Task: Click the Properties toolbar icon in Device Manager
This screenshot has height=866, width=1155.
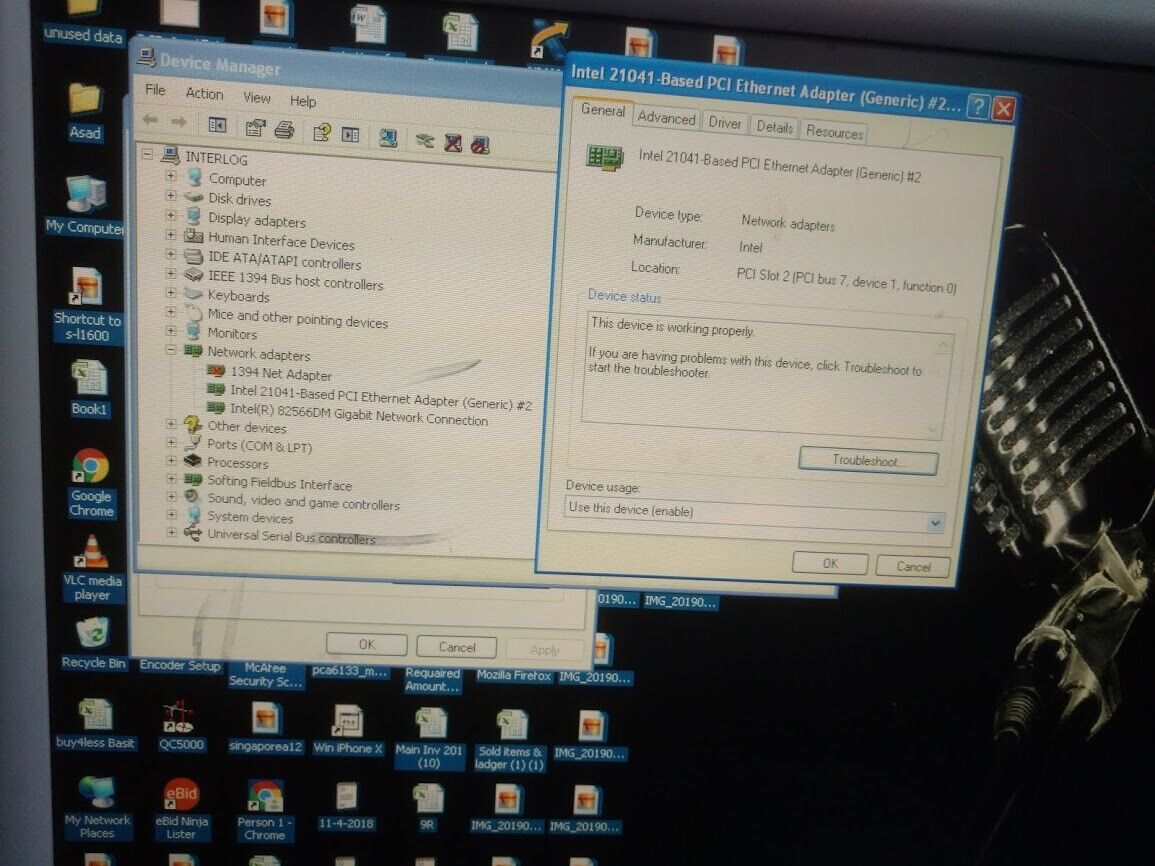Action: coord(256,128)
